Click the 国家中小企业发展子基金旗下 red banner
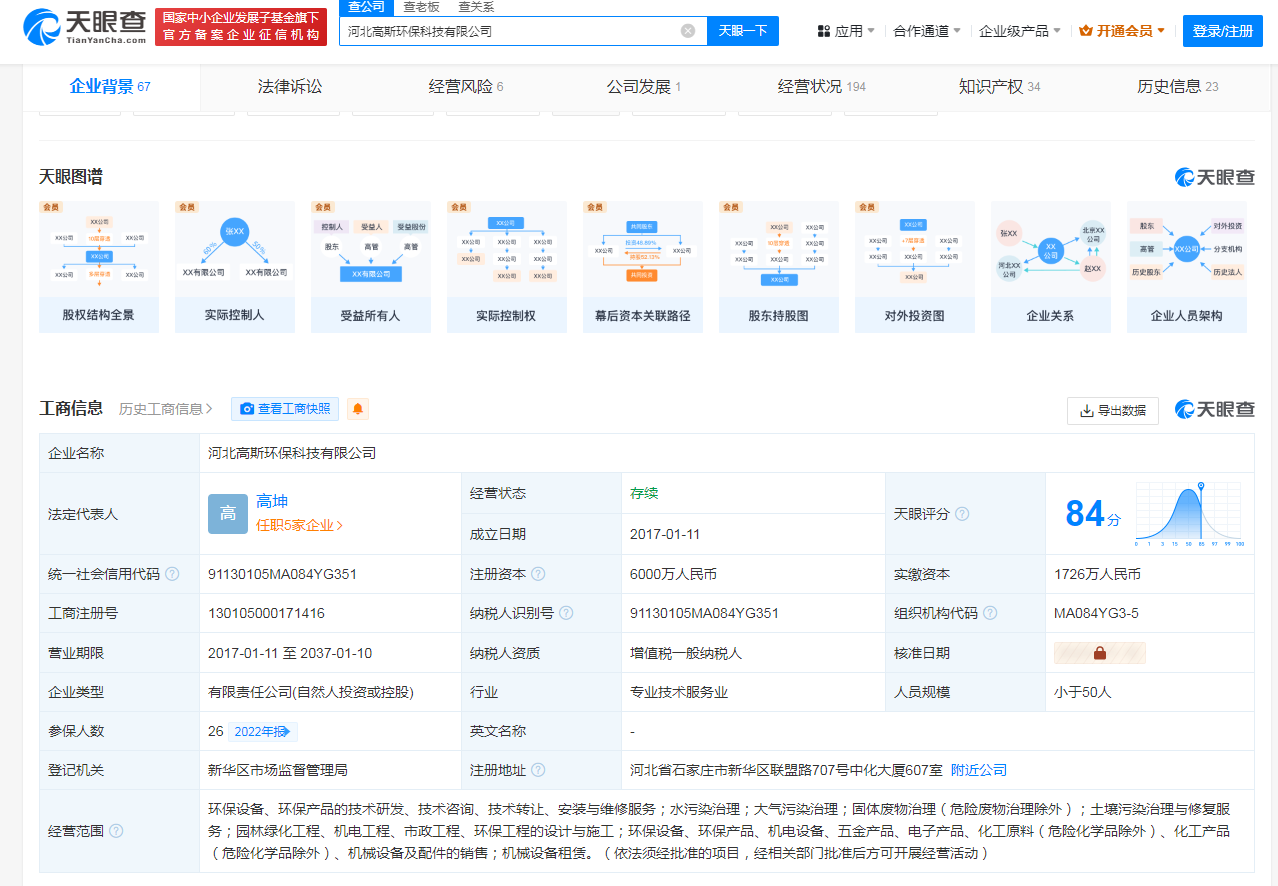The image size is (1278, 886). coord(241,27)
